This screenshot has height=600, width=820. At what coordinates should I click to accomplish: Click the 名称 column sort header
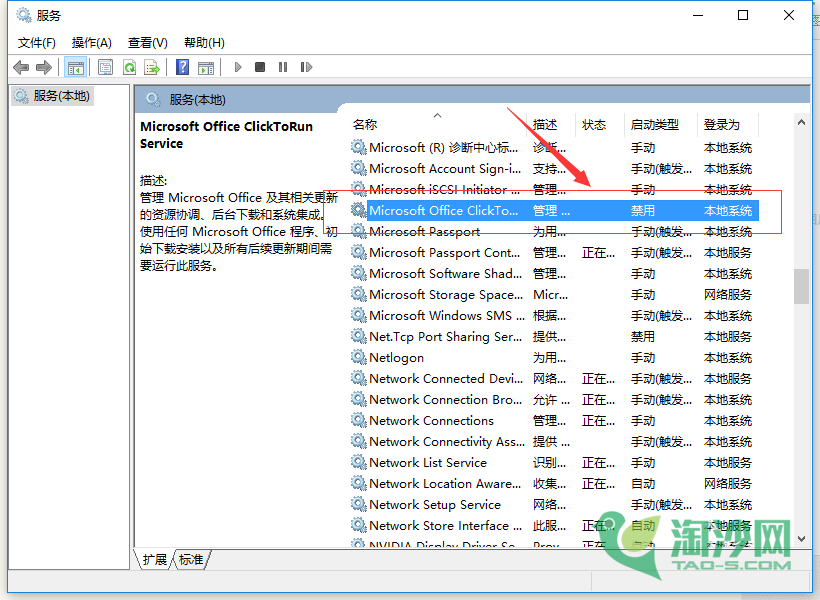[364, 123]
